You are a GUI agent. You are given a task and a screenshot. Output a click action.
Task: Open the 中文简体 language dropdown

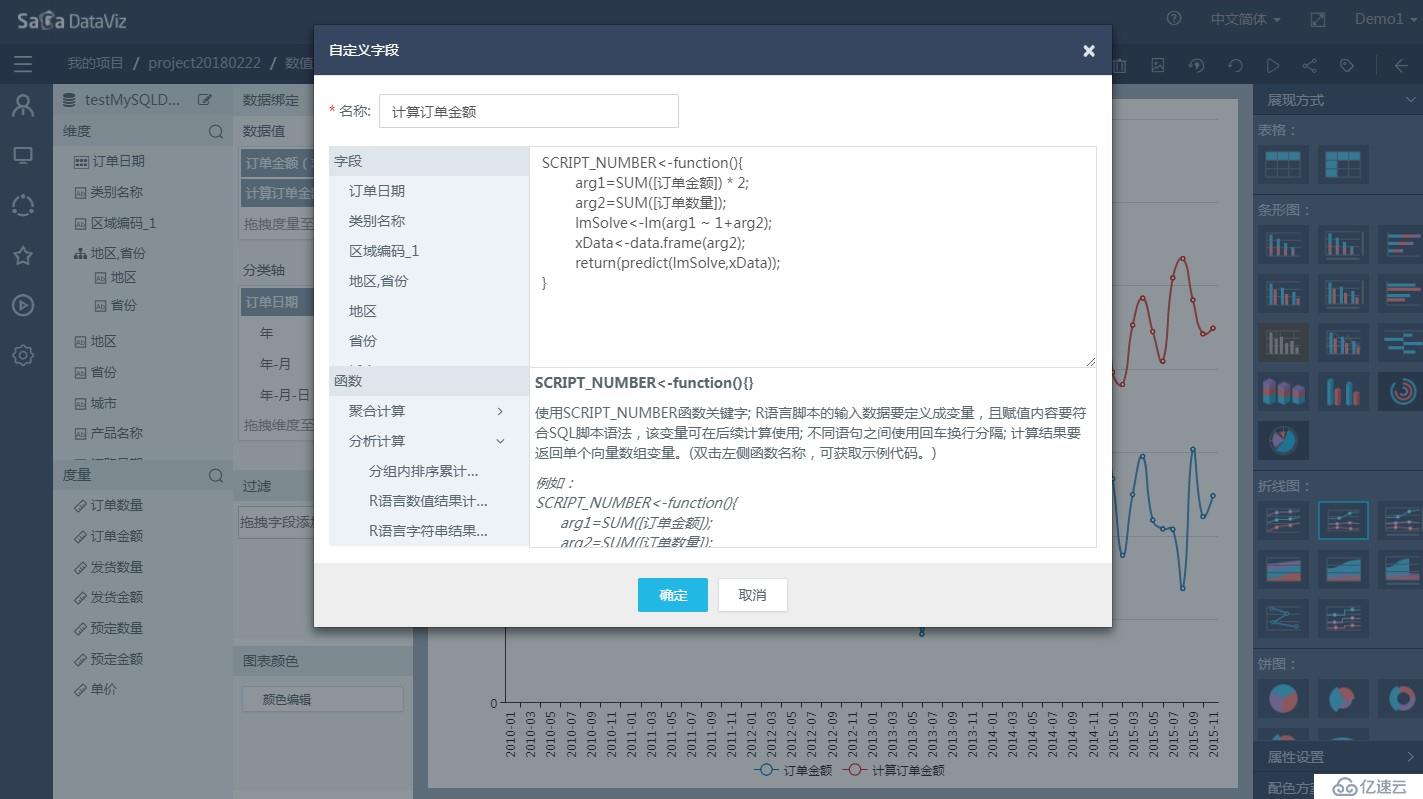tap(1245, 19)
